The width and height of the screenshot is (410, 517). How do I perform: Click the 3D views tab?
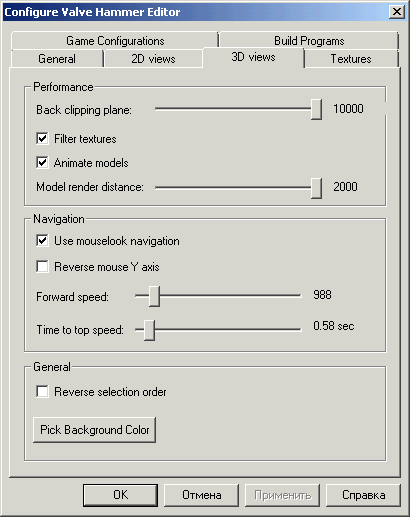click(x=253, y=57)
